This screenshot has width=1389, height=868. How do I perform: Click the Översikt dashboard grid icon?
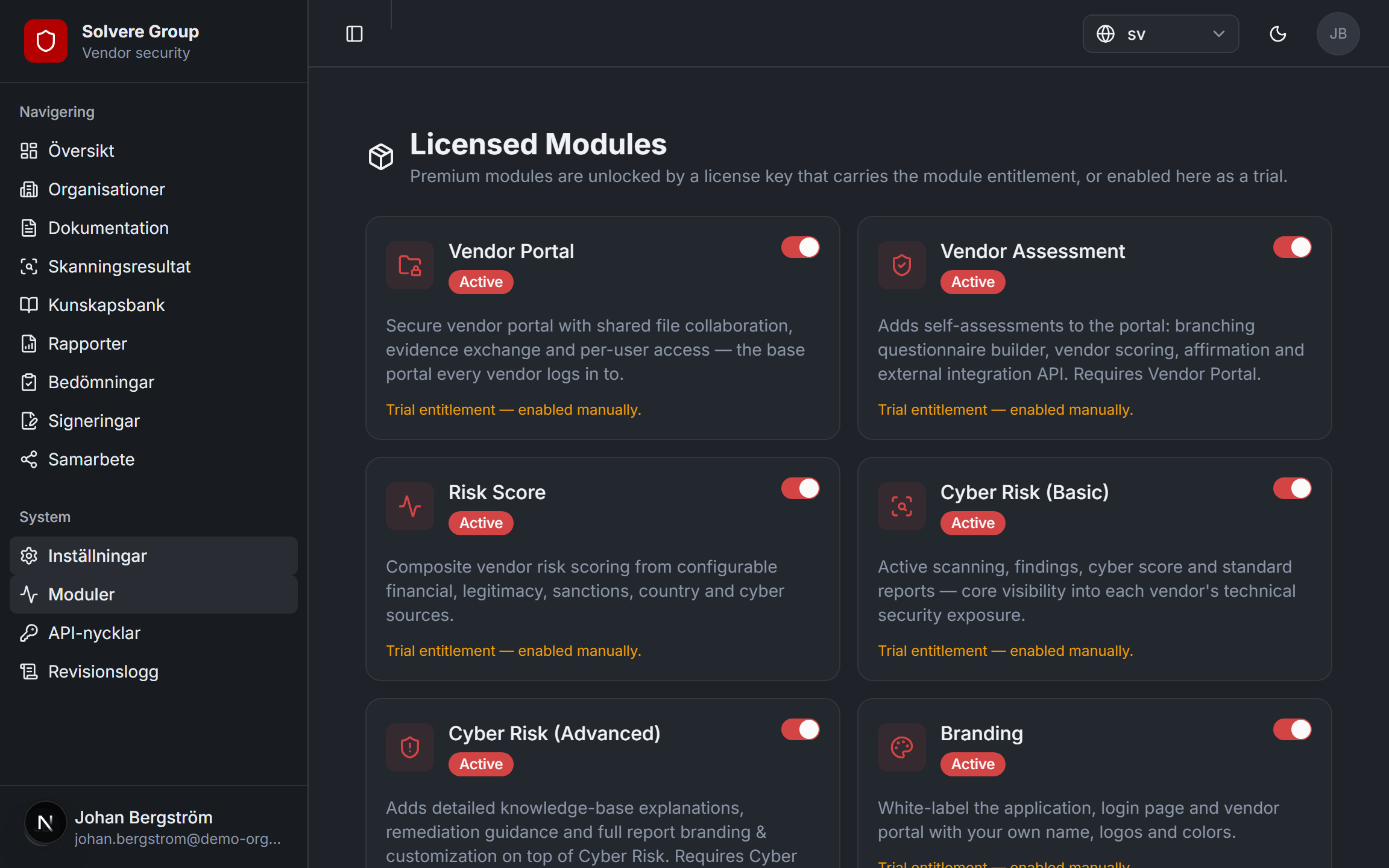[29, 151]
